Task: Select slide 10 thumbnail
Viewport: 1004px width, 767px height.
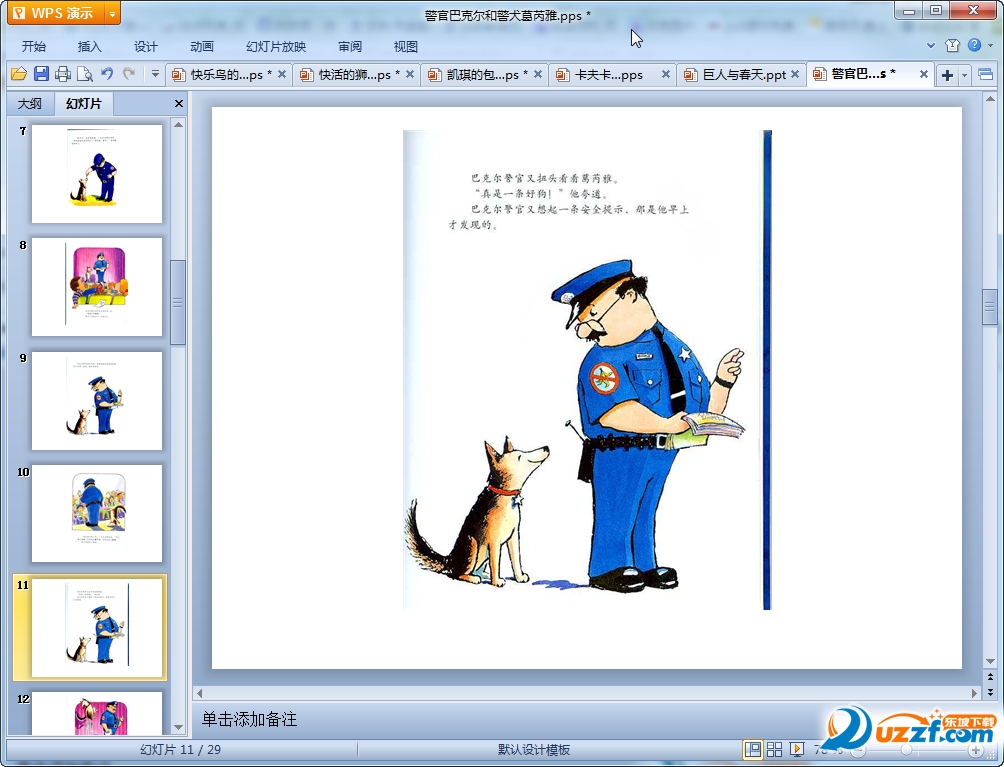Action: pos(97,513)
